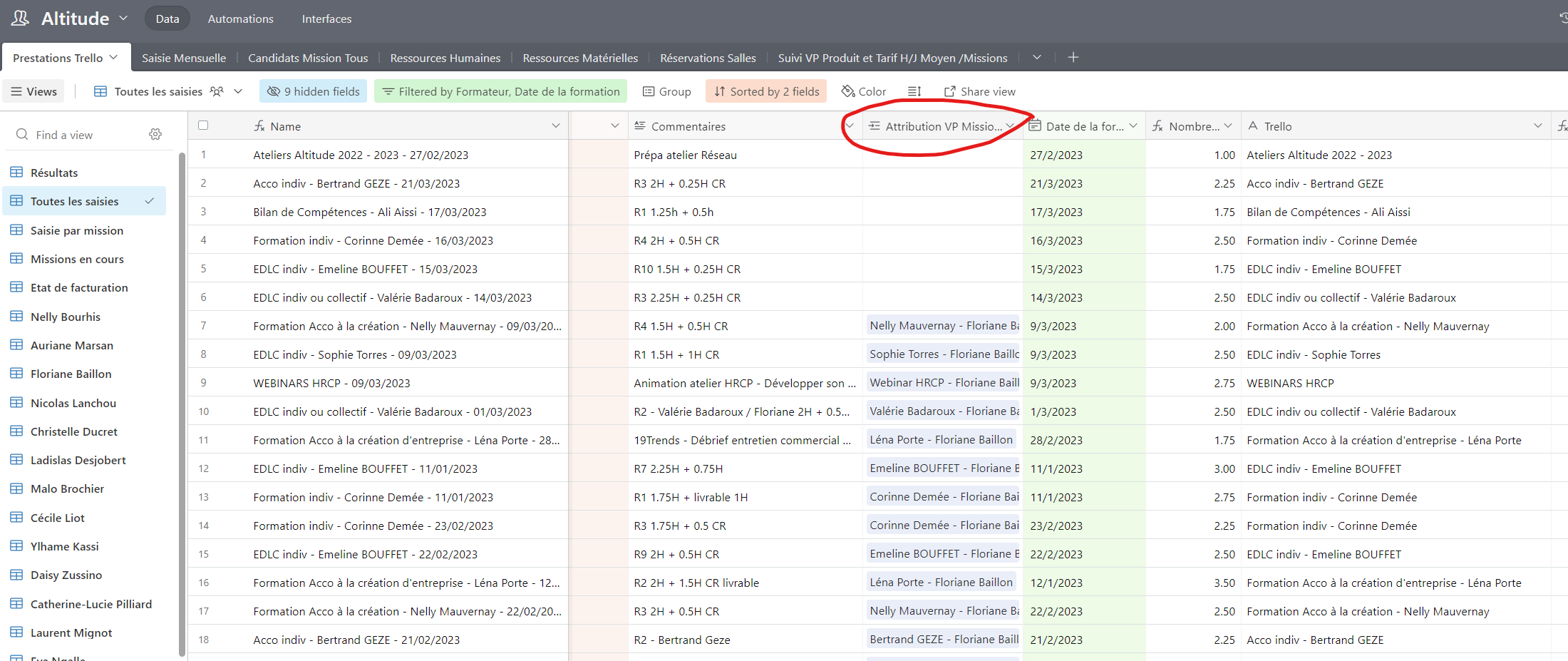Viewport: 1568px width, 661px height.
Task: Open the Malo Brochier view
Action: click(x=84, y=488)
